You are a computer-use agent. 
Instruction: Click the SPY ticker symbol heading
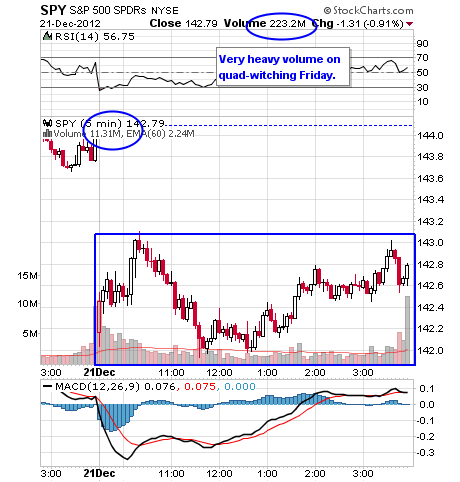[53, 10]
